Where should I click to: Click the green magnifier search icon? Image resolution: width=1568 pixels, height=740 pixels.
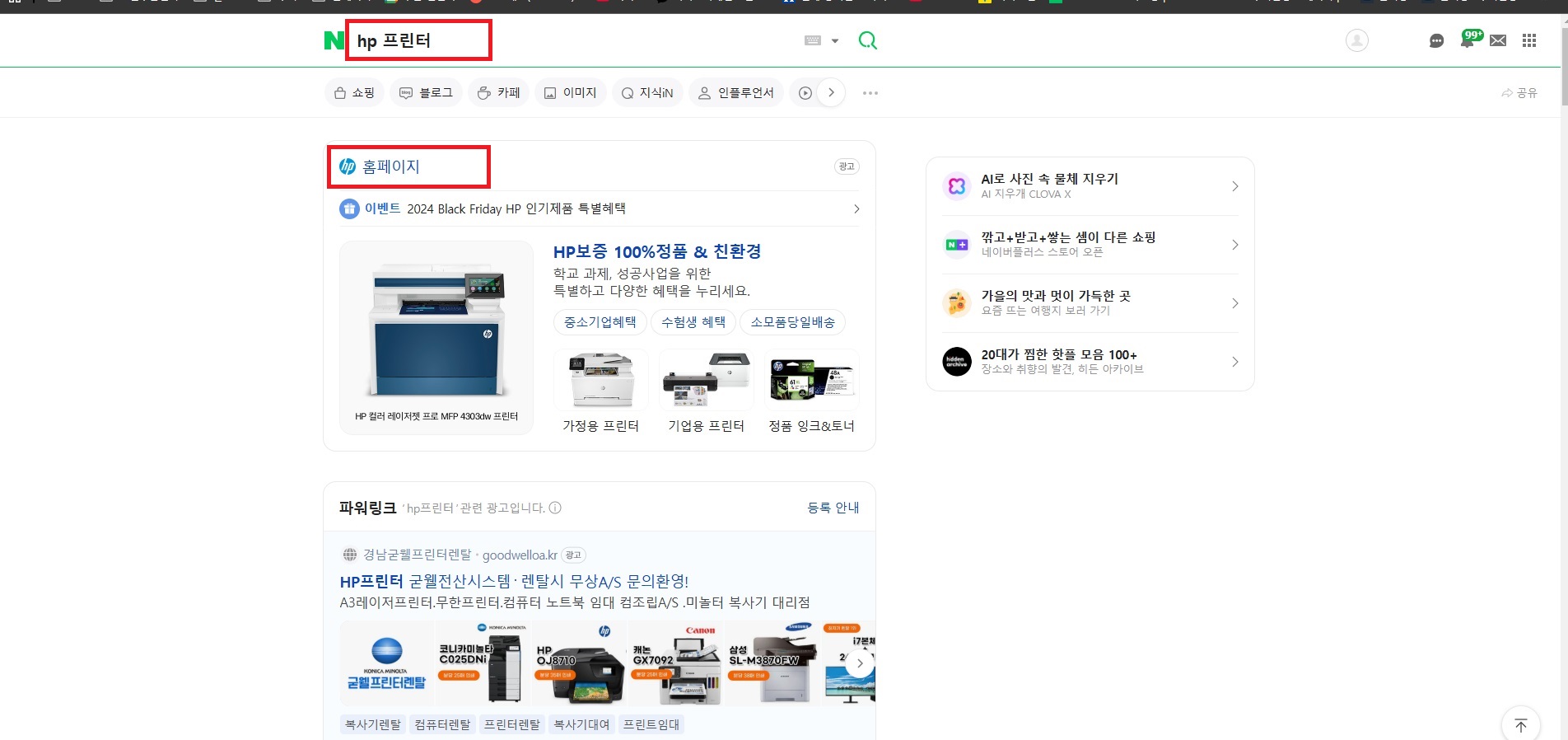pos(868,40)
